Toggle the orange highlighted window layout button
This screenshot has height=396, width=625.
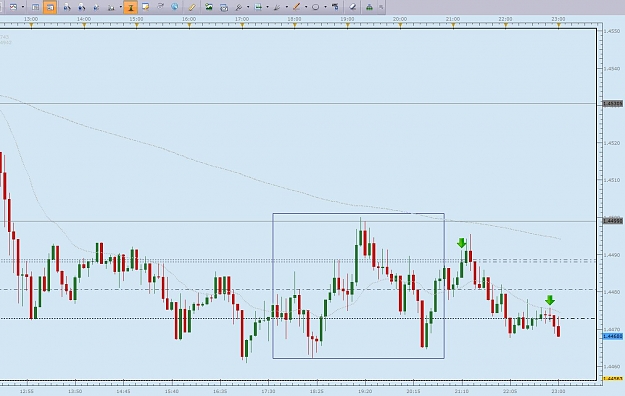pyautogui.click(x=50, y=7)
